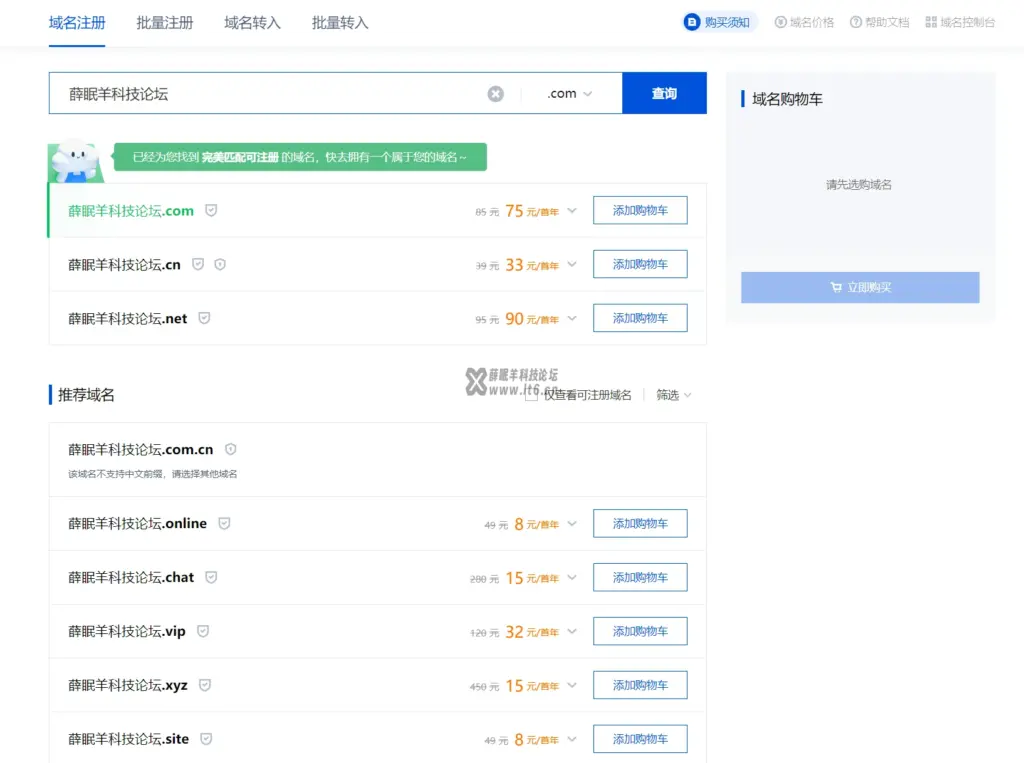Click the shield icon beside 薛眠羊科技论坛.com

(x=211, y=210)
